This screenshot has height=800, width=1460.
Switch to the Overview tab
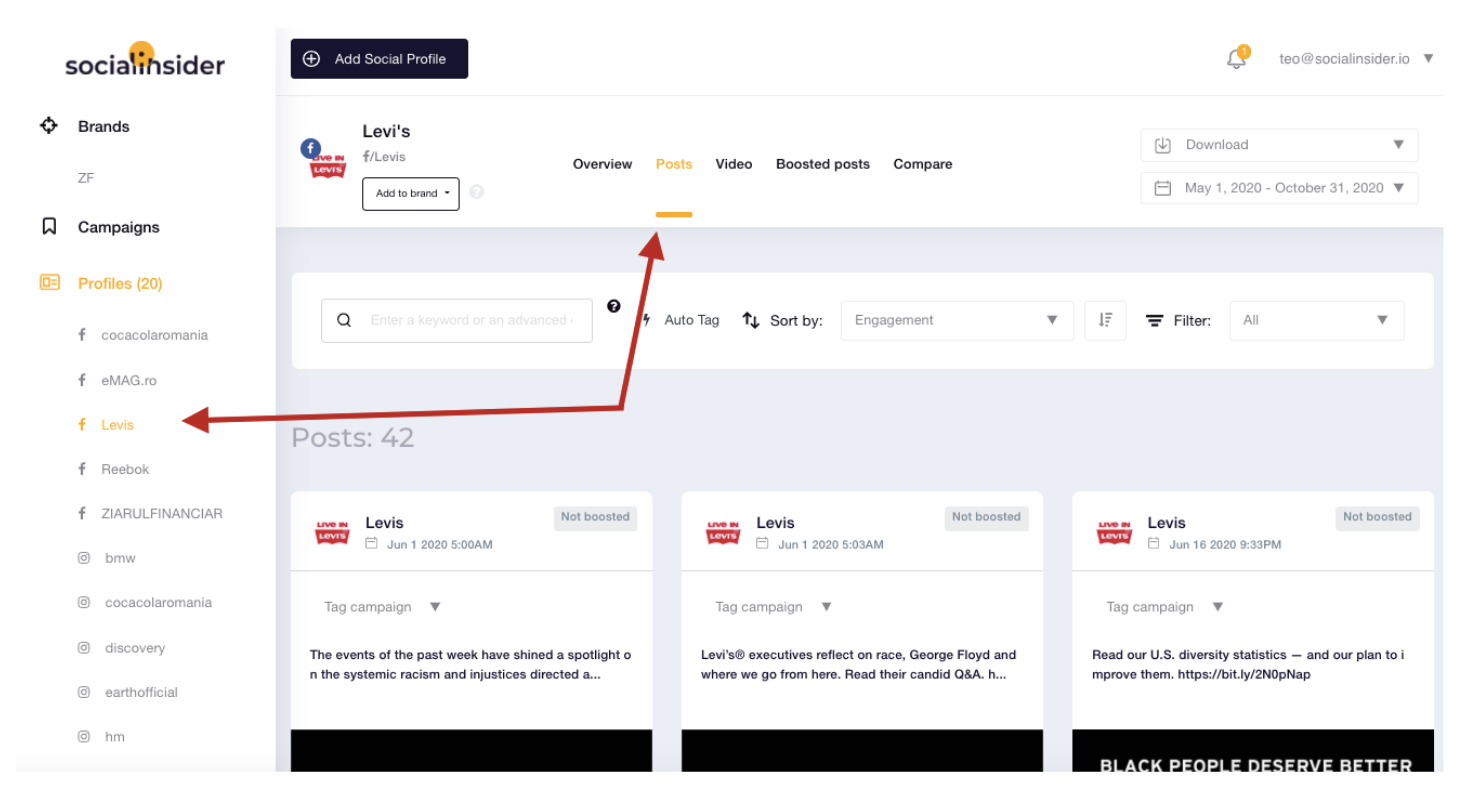(x=602, y=164)
